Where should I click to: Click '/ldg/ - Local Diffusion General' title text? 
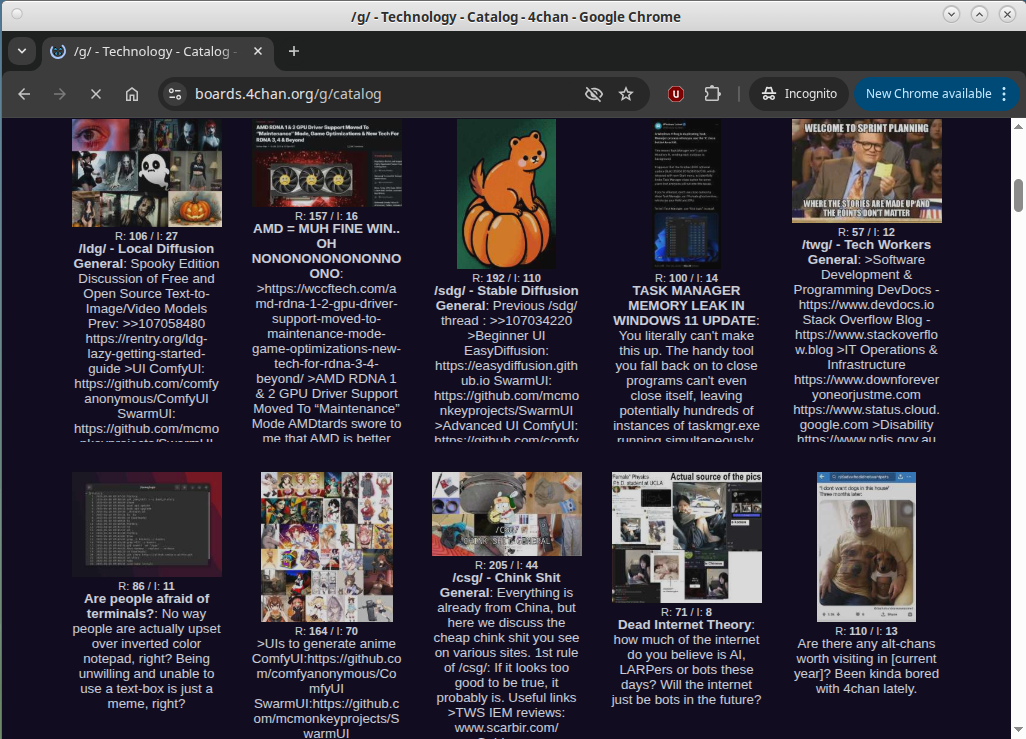(145, 256)
